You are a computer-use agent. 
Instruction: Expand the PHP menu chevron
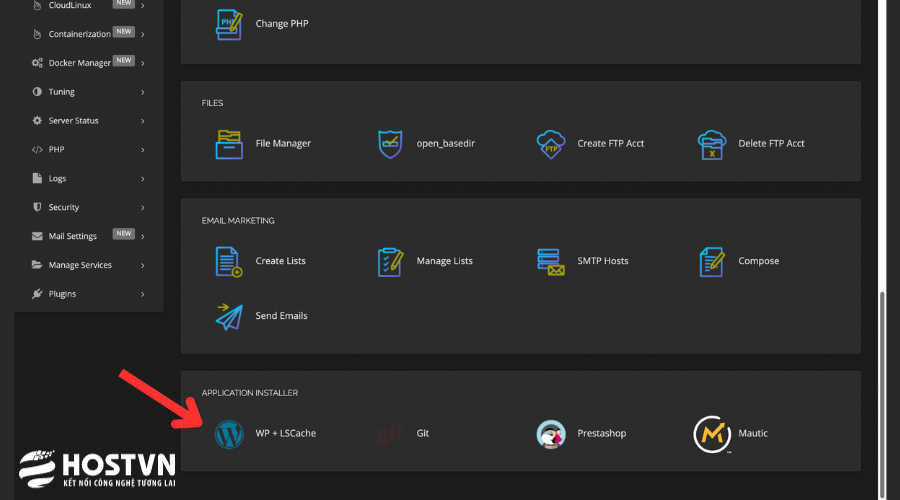142,150
